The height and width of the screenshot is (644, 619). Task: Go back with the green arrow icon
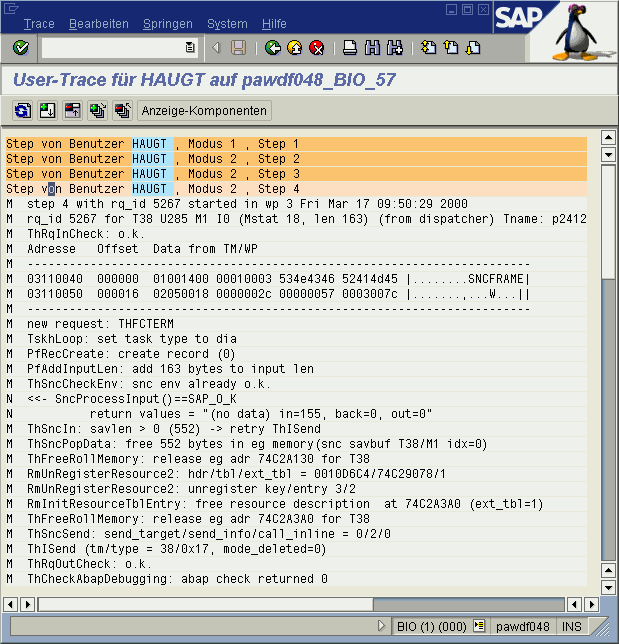(x=273, y=48)
